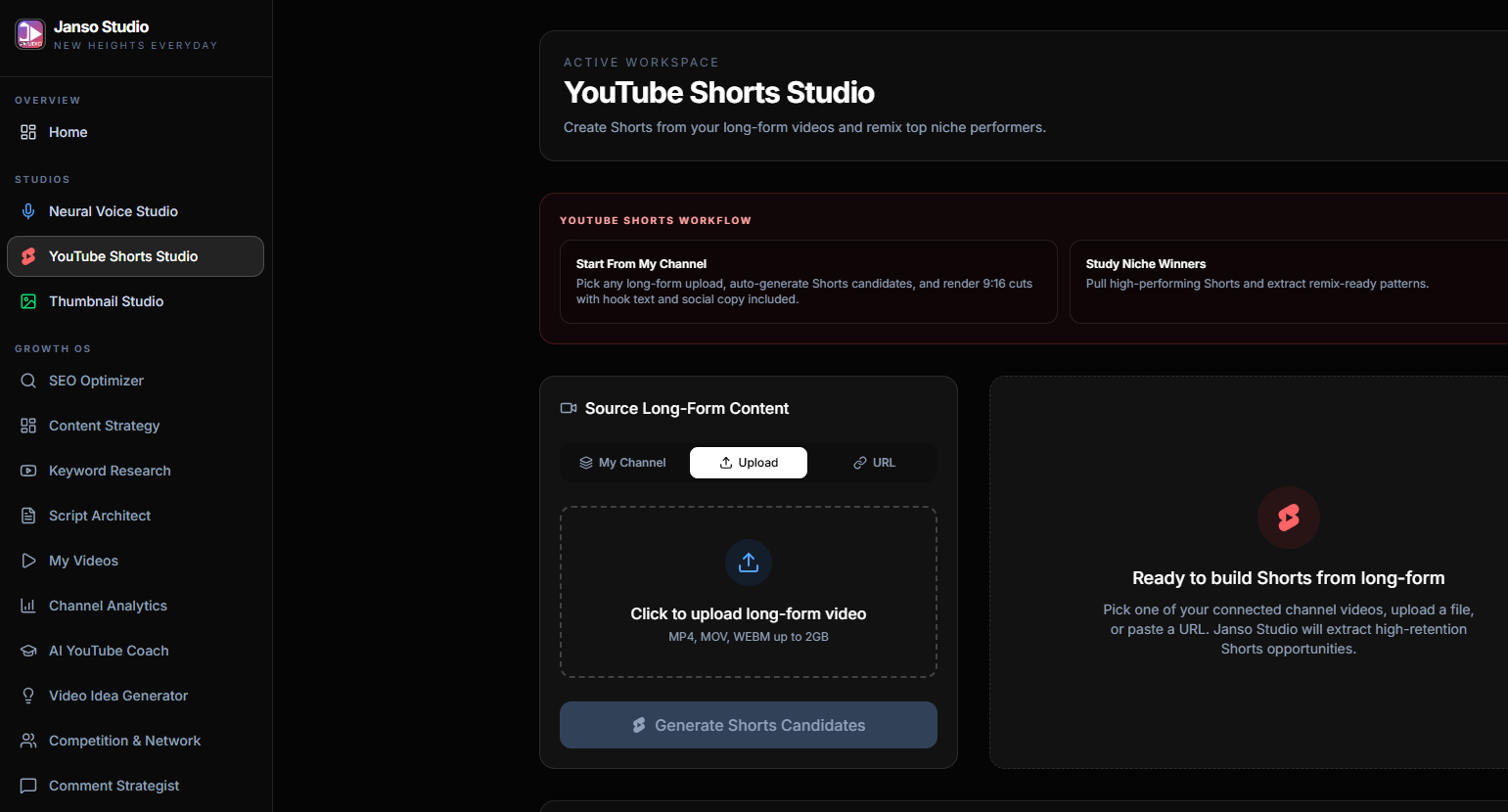The height and width of the screenshot is (812, 1508).
Task: Click the Channel Analytics bar chart icon
Action: (x=28, y=606)
